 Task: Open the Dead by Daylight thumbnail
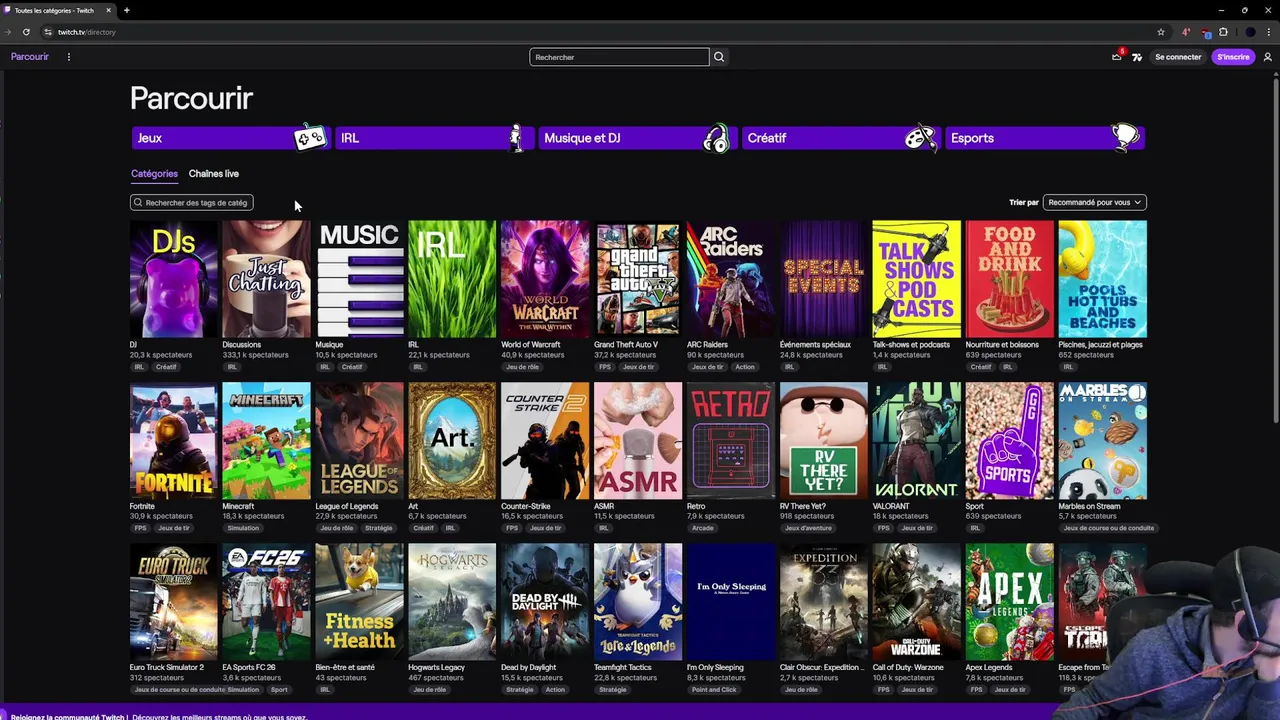coord(545,602)
